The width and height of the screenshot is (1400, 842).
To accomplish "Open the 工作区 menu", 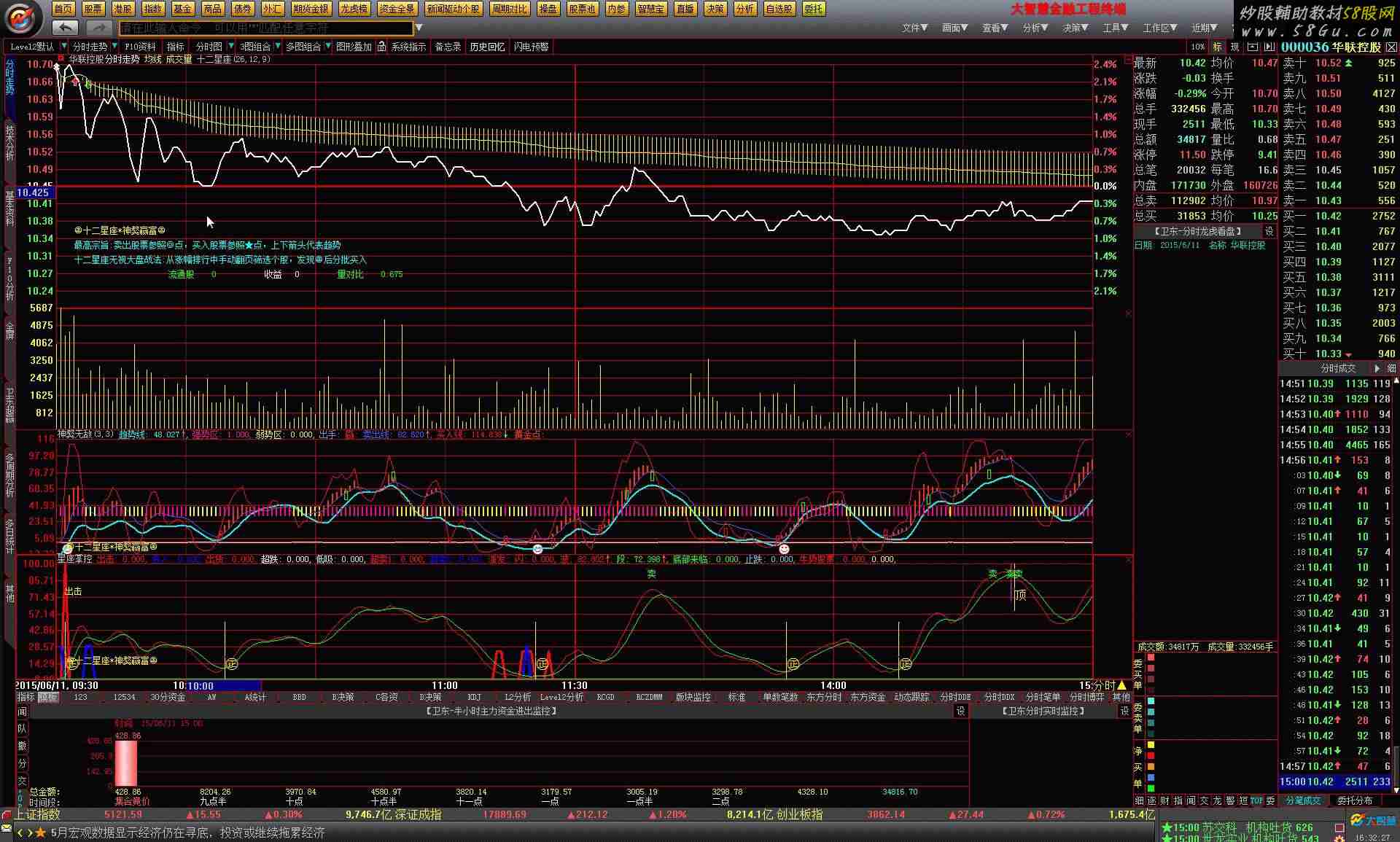I will click(1160, 28).
